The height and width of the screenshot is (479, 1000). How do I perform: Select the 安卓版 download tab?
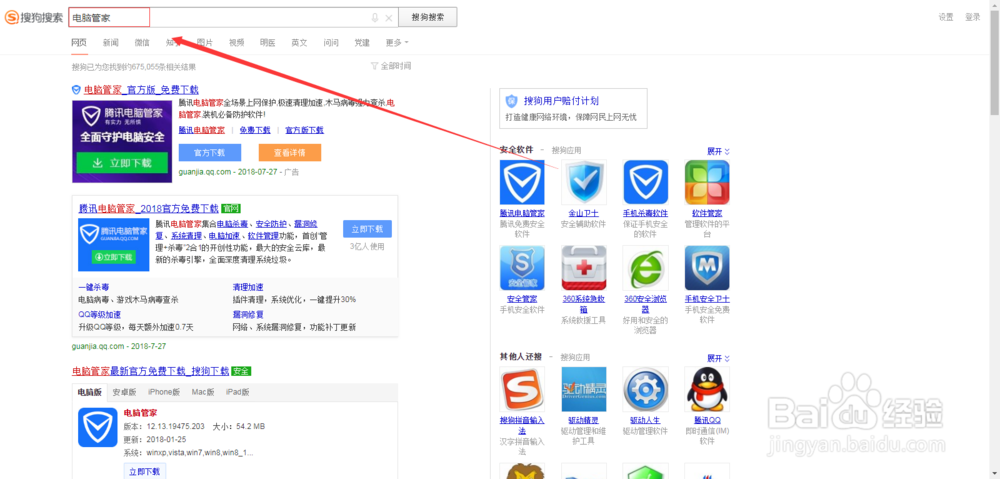click(x=124, y=392)
